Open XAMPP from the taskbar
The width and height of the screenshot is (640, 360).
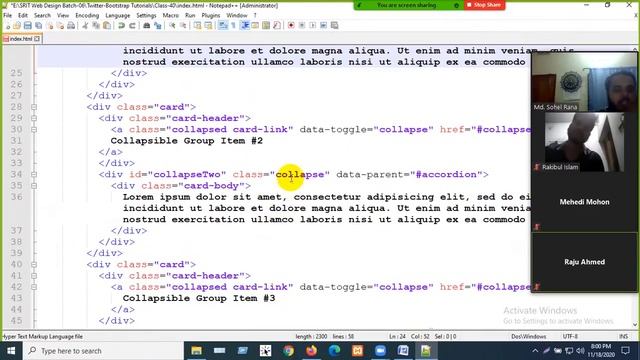(x=357, y=351)
